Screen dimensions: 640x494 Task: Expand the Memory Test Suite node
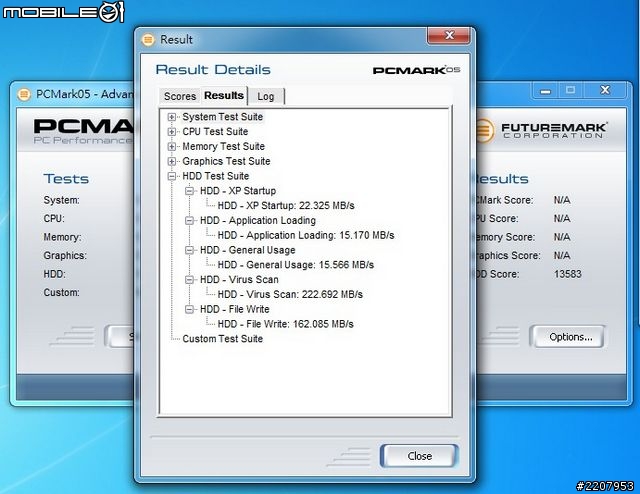point(172,147)
